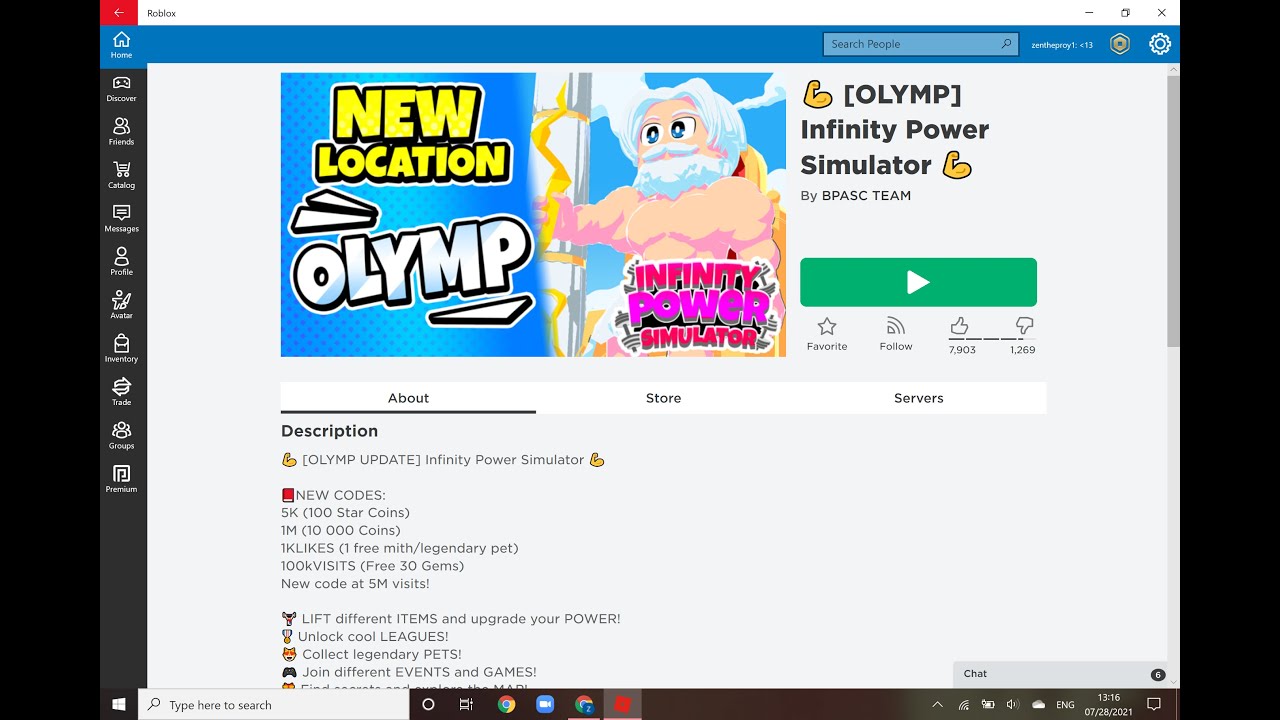This screenshot has width=1280, height=720.
Task: Open the Catalog shopping cart
Action: [122, 175]
